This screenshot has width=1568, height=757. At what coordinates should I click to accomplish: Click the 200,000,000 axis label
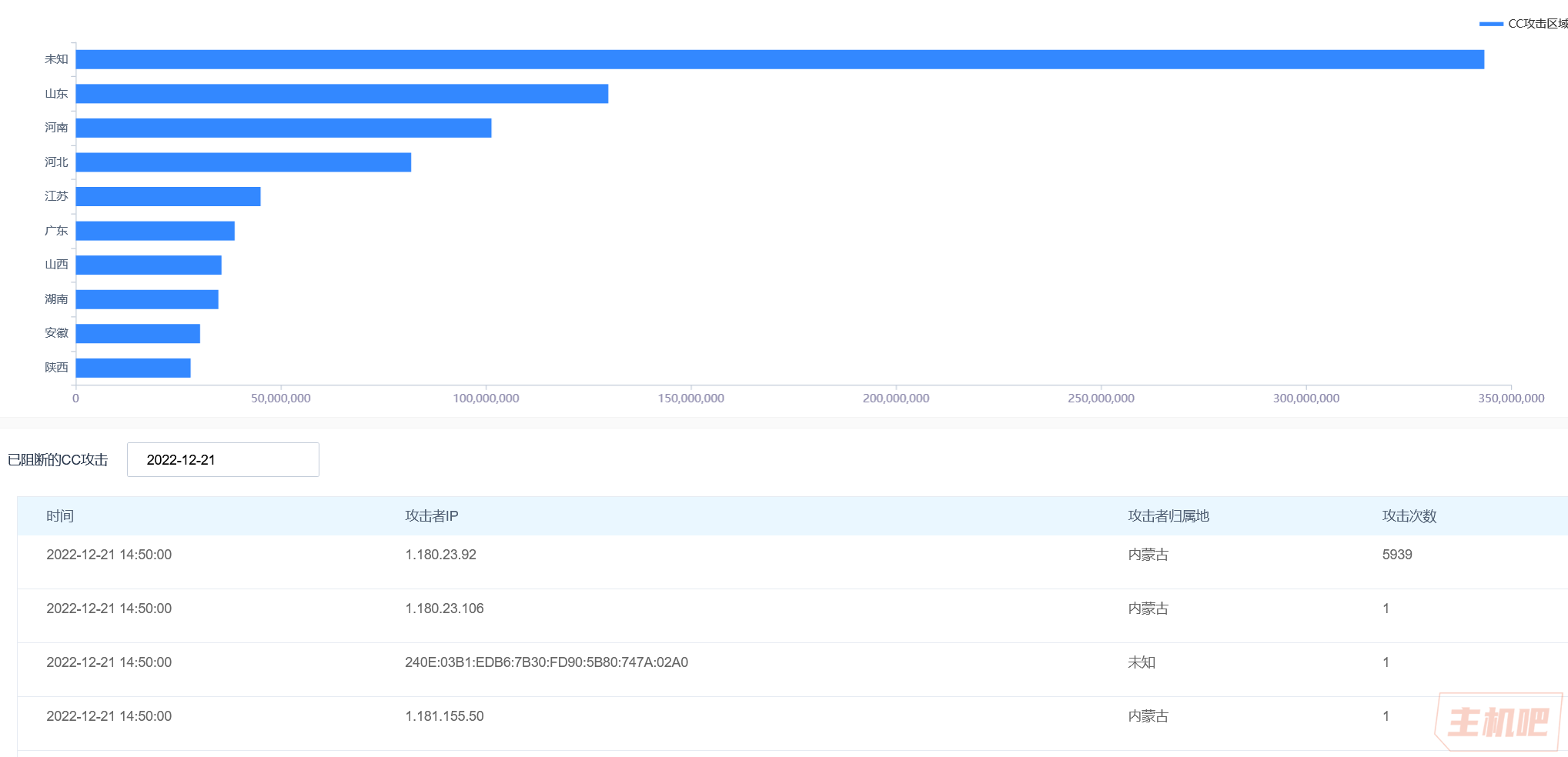click(896, 399)
